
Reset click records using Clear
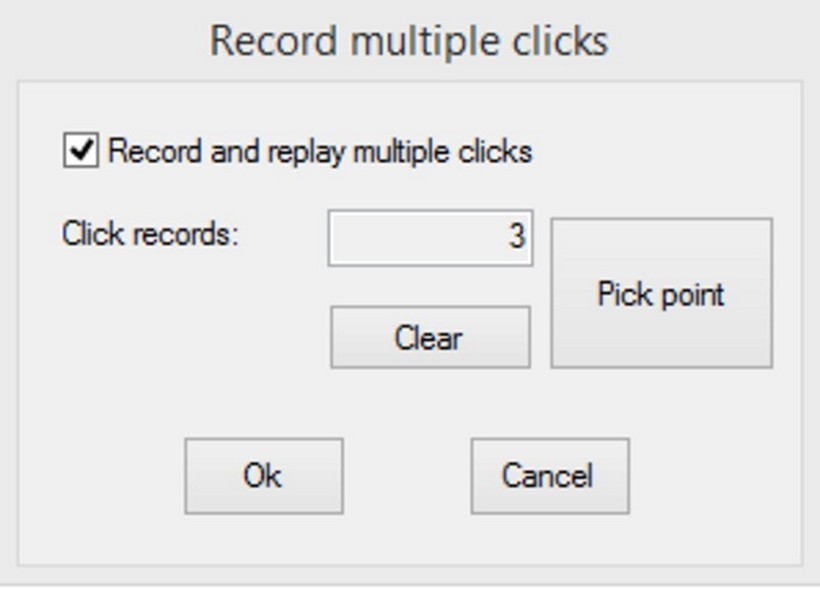tap(430, 337)
